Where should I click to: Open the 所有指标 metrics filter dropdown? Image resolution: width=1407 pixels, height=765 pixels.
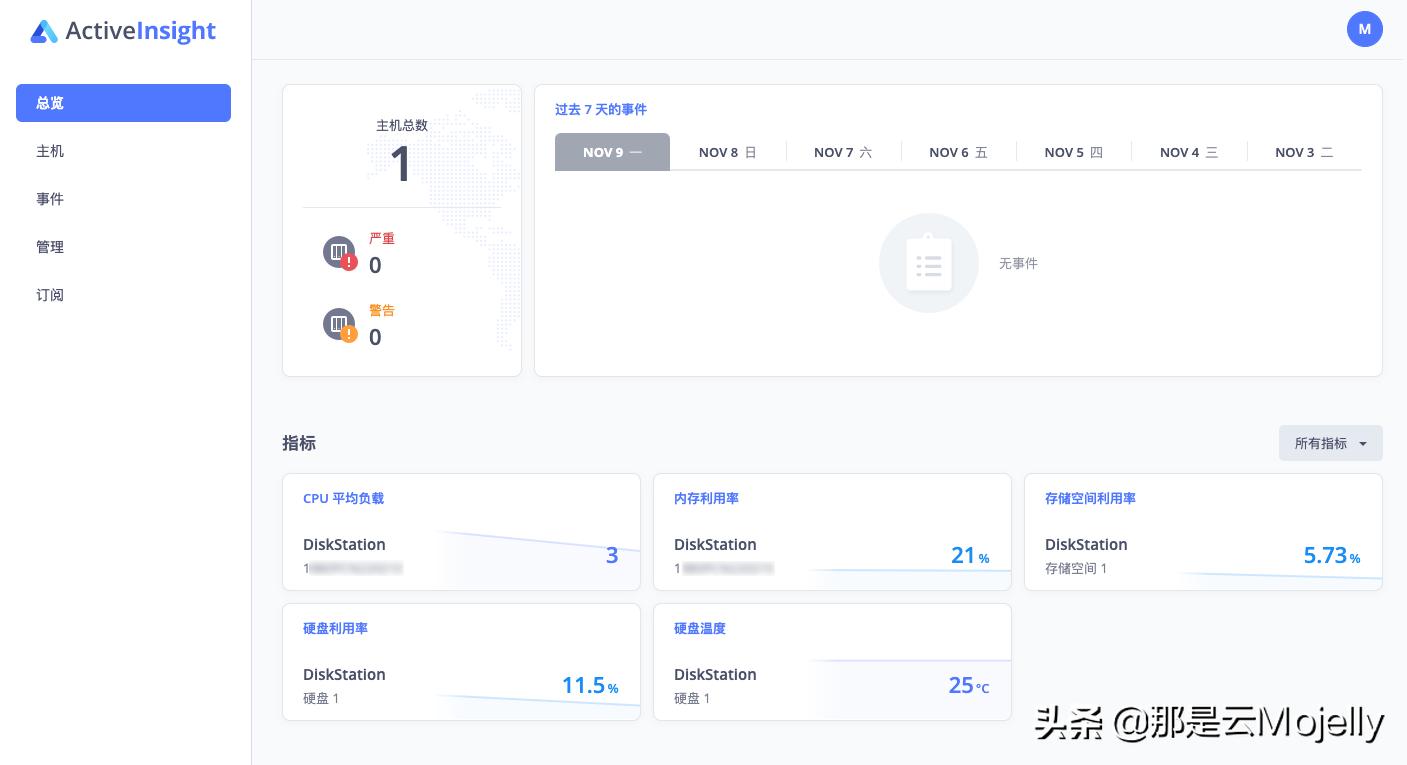tap(1330, 443)
